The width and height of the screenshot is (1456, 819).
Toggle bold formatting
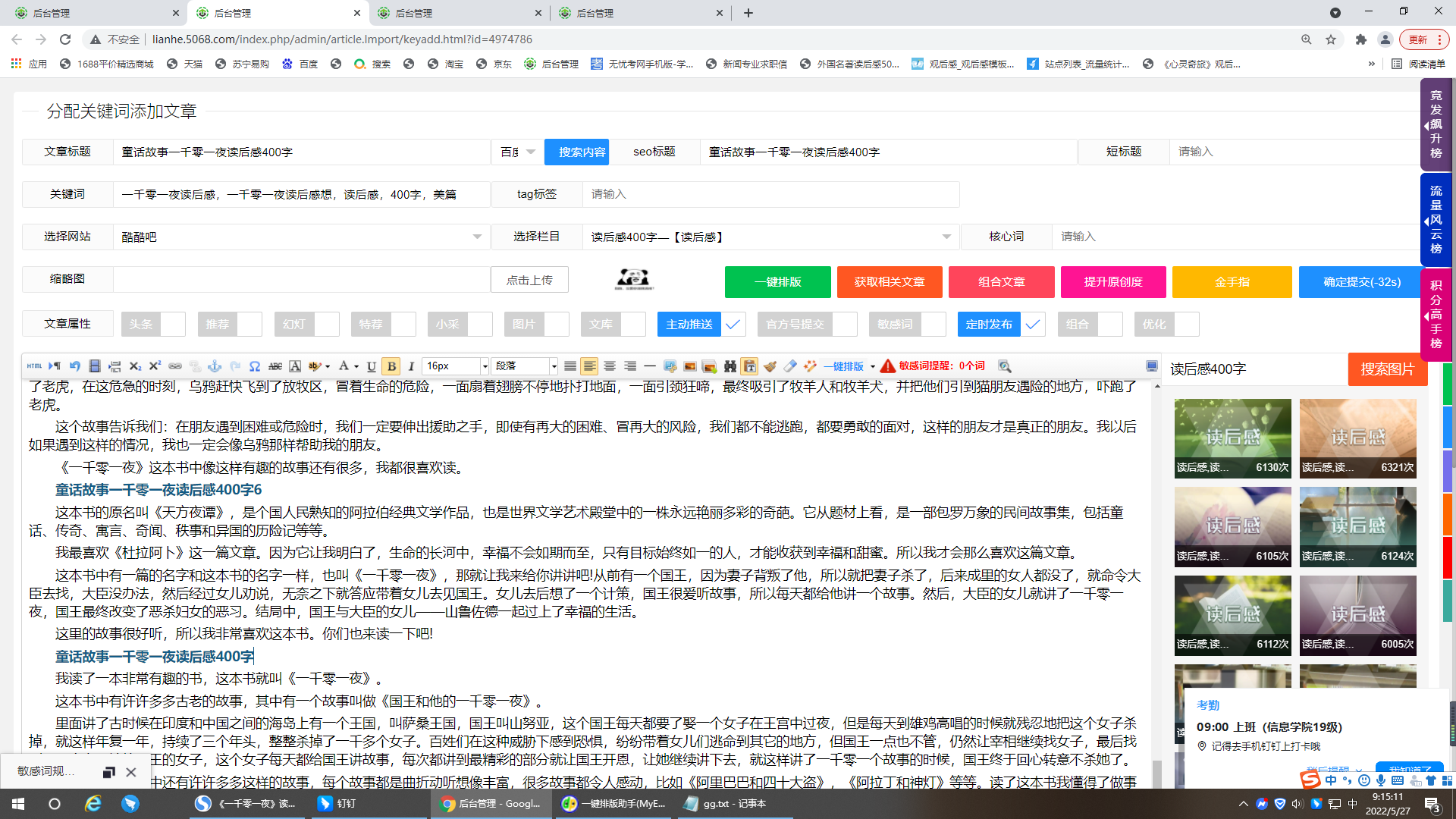click(x=391, y=366)
